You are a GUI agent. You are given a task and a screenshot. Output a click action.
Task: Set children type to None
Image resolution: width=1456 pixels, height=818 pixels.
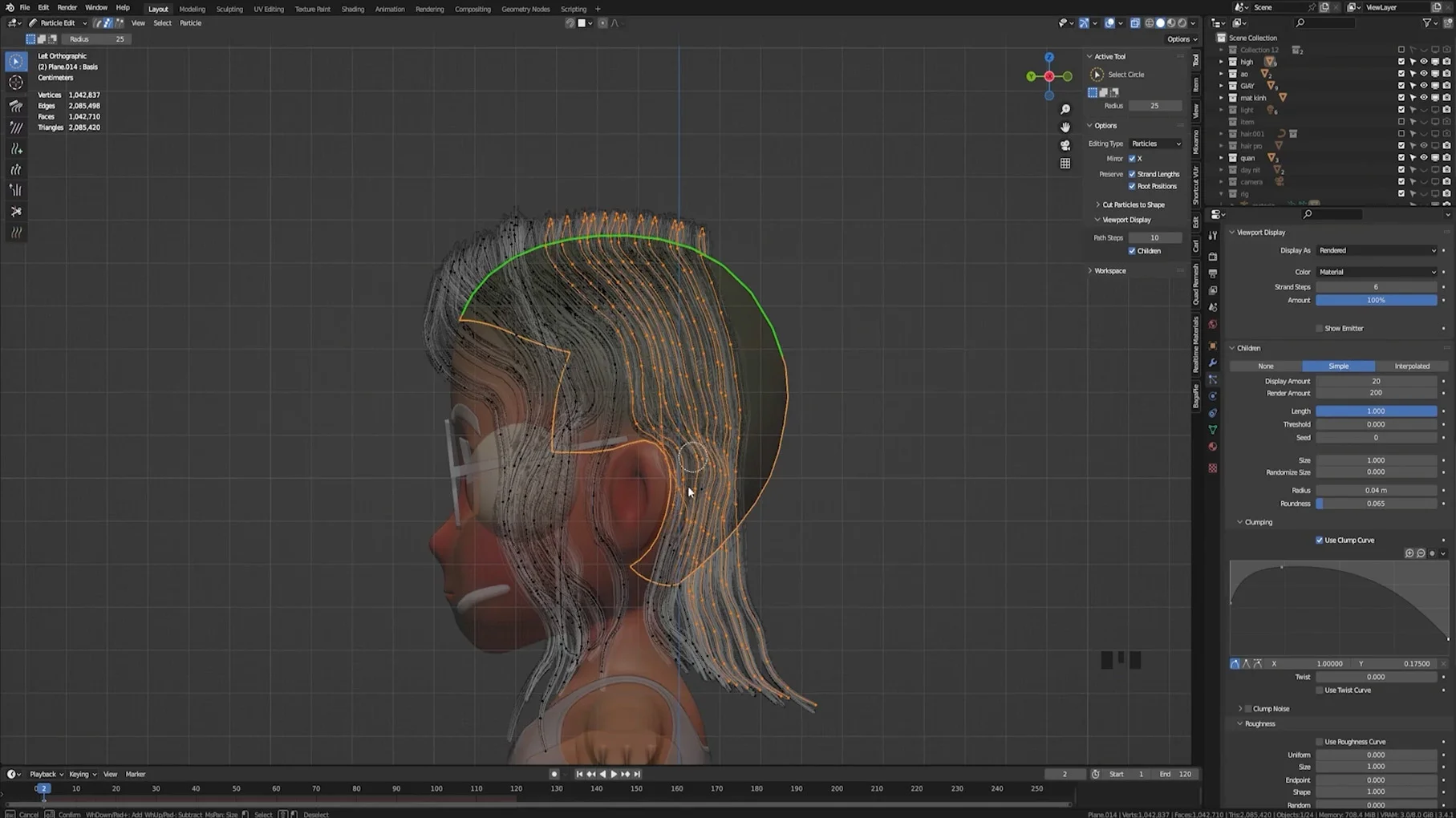click(1266, 366)
